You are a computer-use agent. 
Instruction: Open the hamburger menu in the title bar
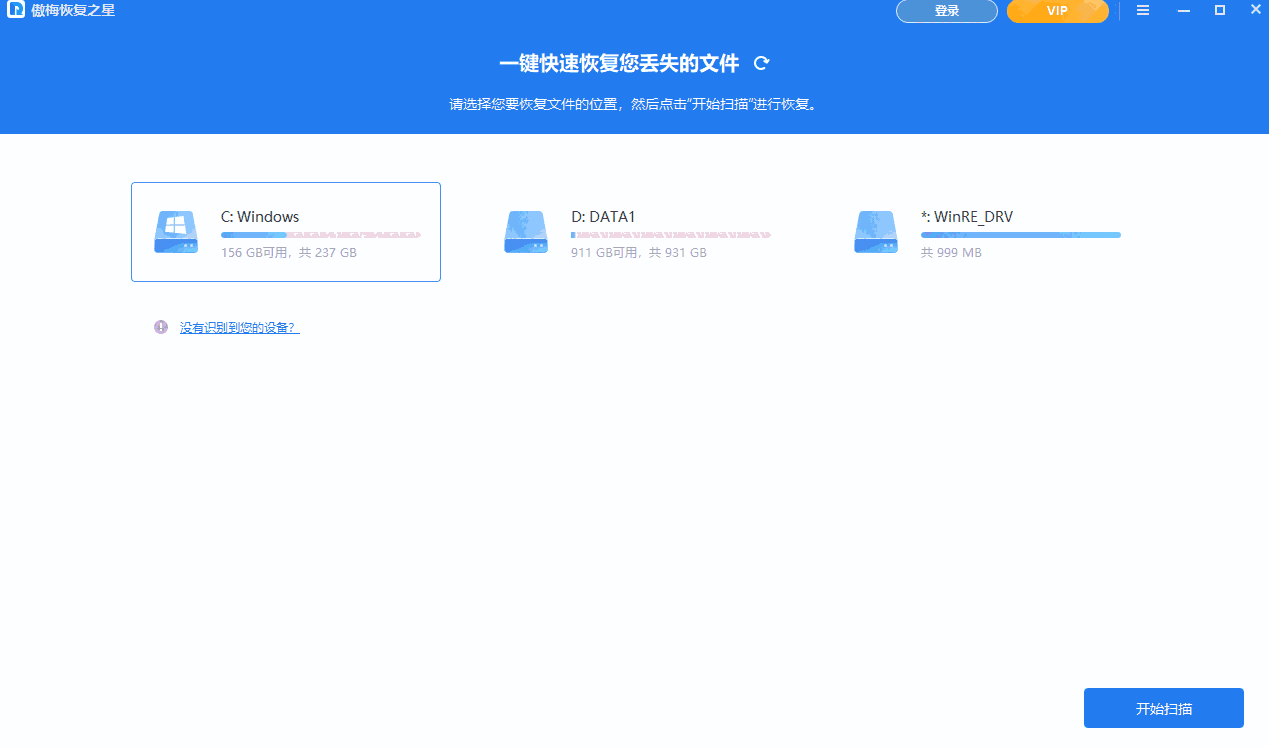(1143, 10)
